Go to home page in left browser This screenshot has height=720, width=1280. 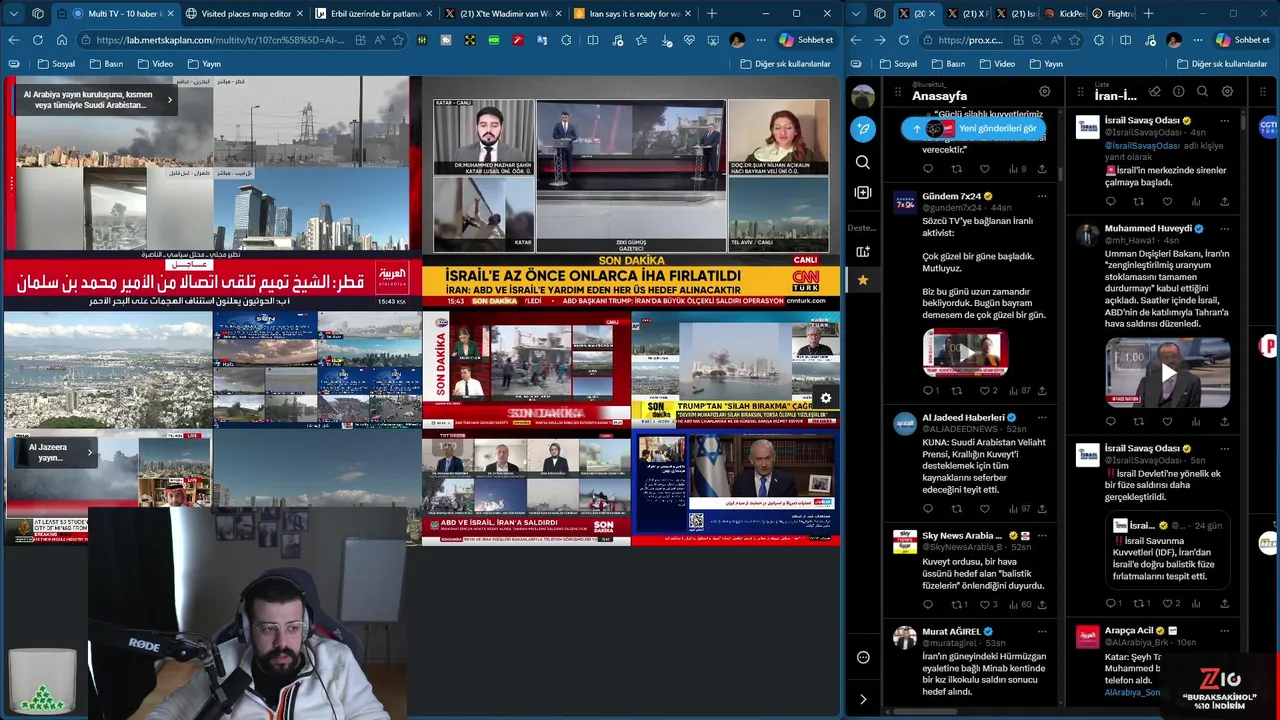pyautogui.click(x=61, y=40)
